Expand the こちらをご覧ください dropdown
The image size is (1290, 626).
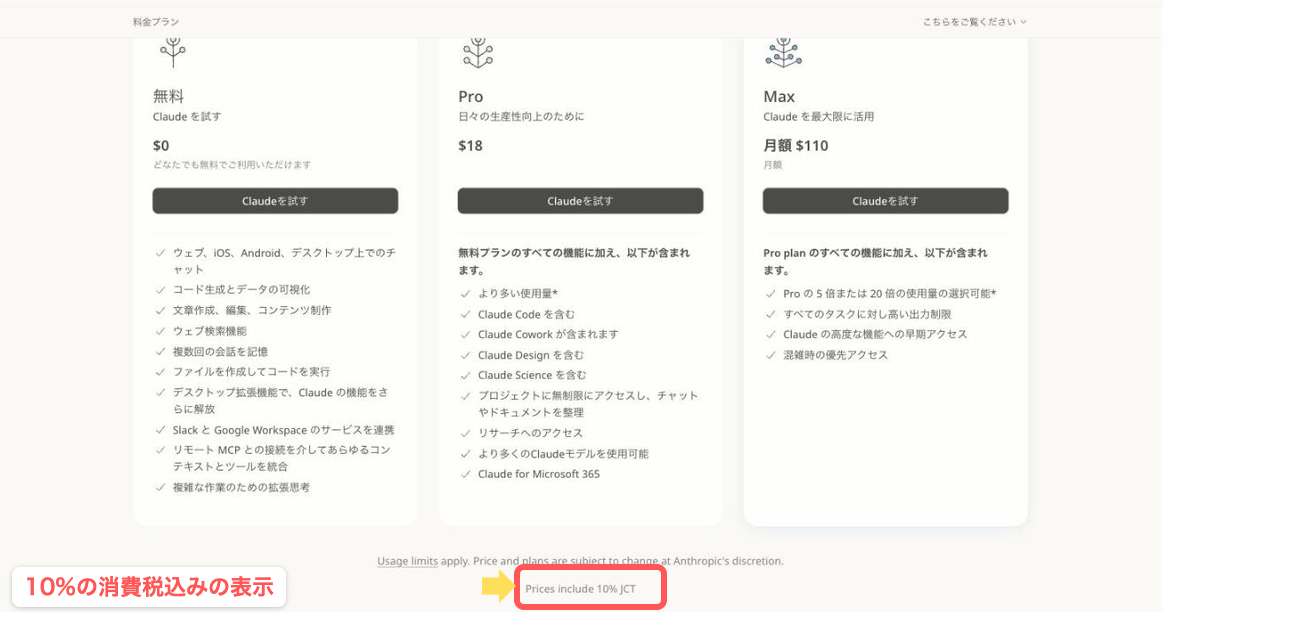974,22
